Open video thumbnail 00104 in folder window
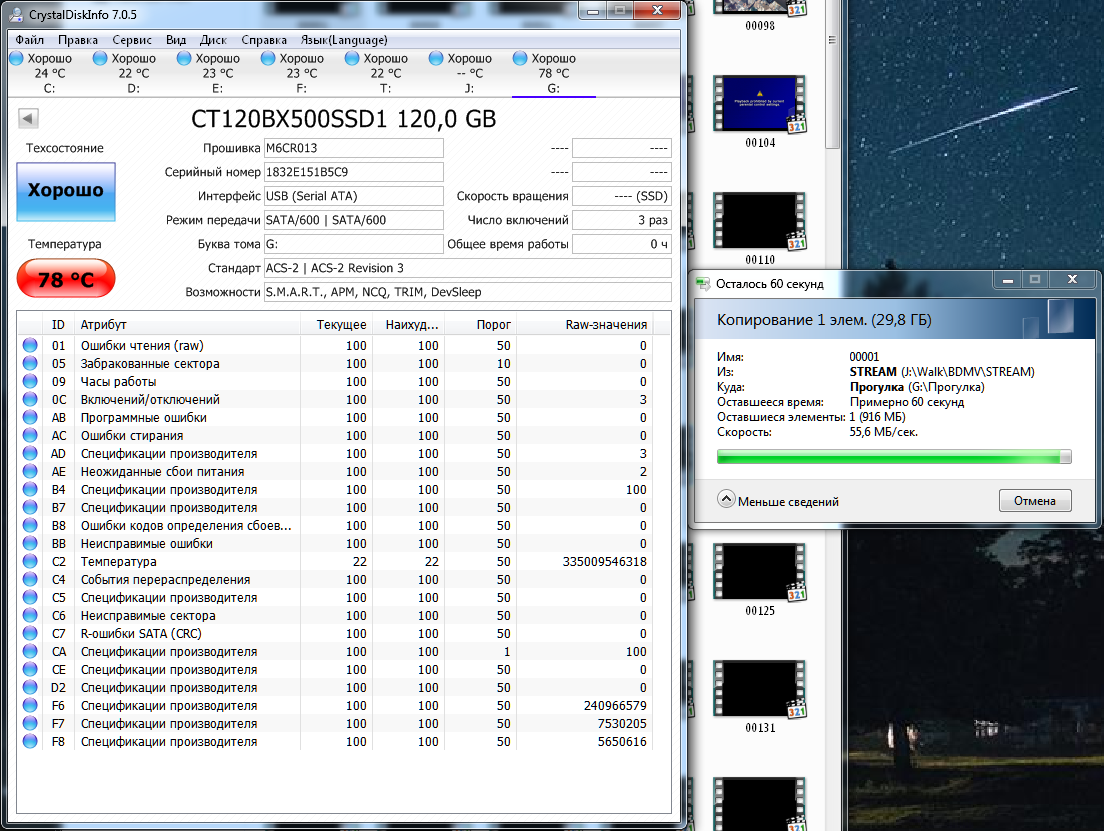 (760, 105)
